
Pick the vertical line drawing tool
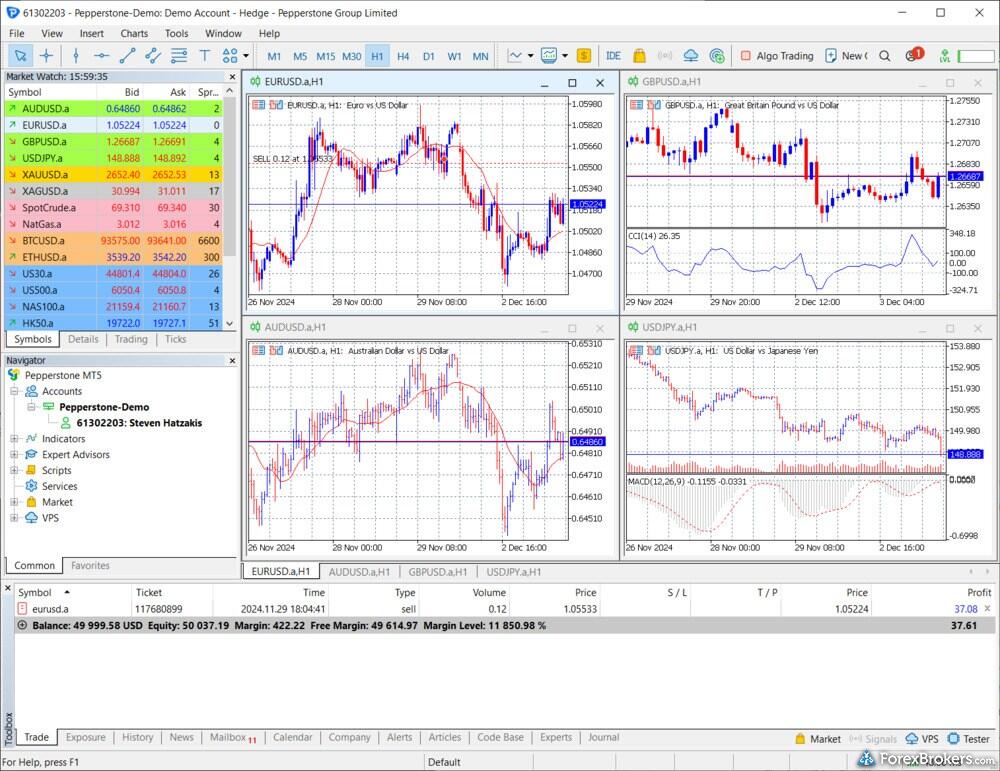tap(75, 56)
